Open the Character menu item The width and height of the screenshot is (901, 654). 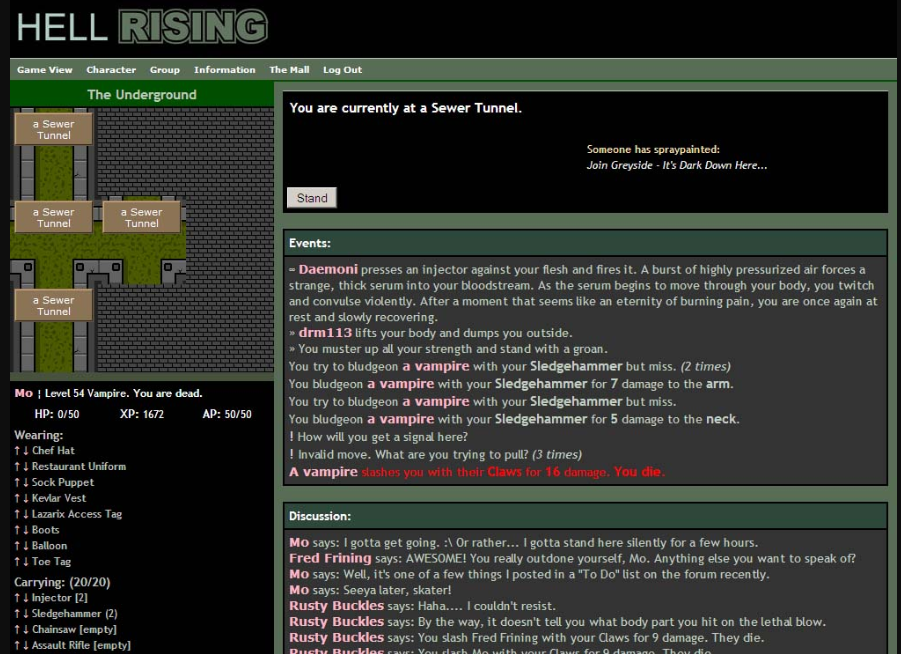(x=111, y=70)
